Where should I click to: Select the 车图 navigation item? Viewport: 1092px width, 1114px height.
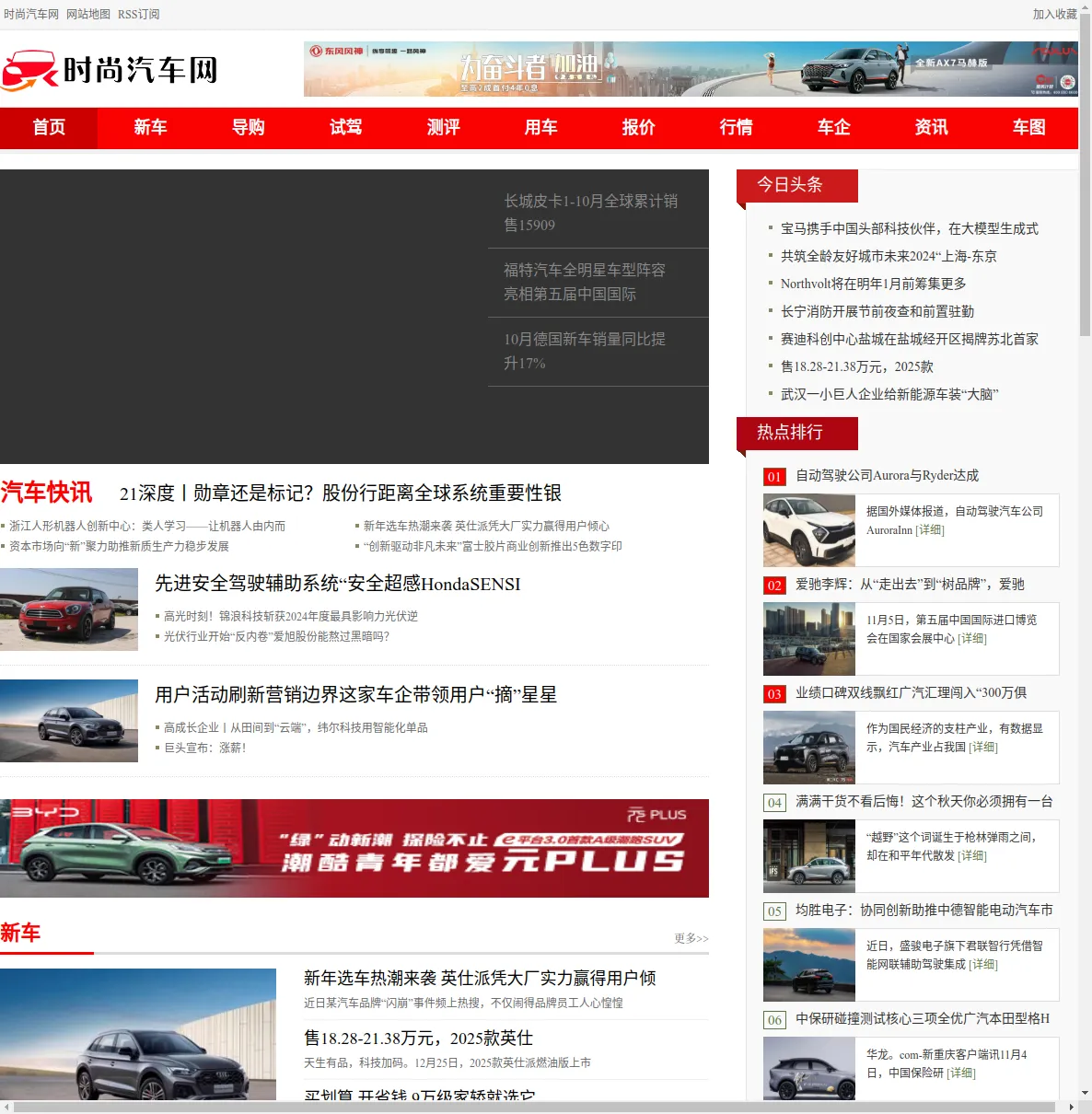(x=1028, y=128)
